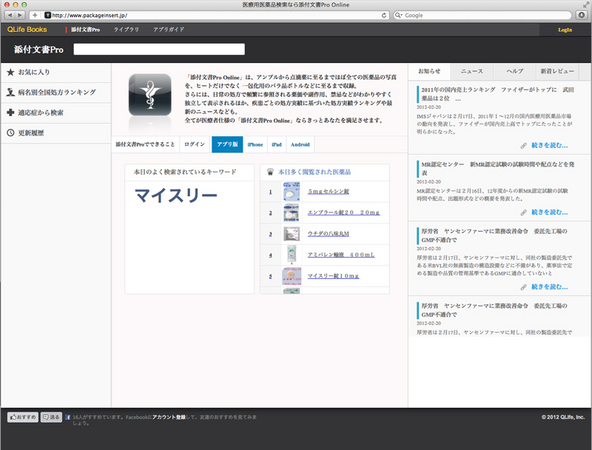
Task: Open ranked drug 5mgセルシン錠 link
Action: click(x=328, y=191)
